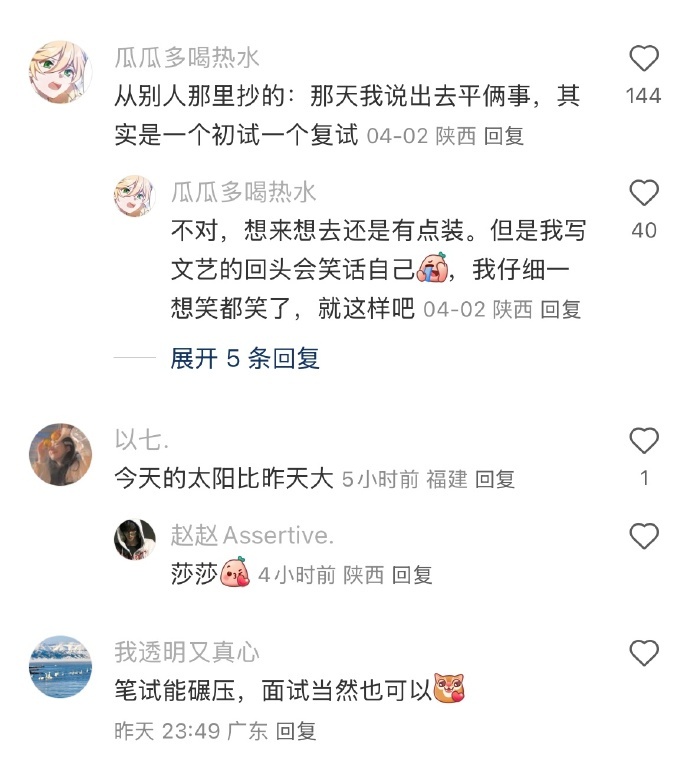Open 我透明又真心's seaside avatar
The width and height of the screenshot is (690, 780).
point(61,667)
